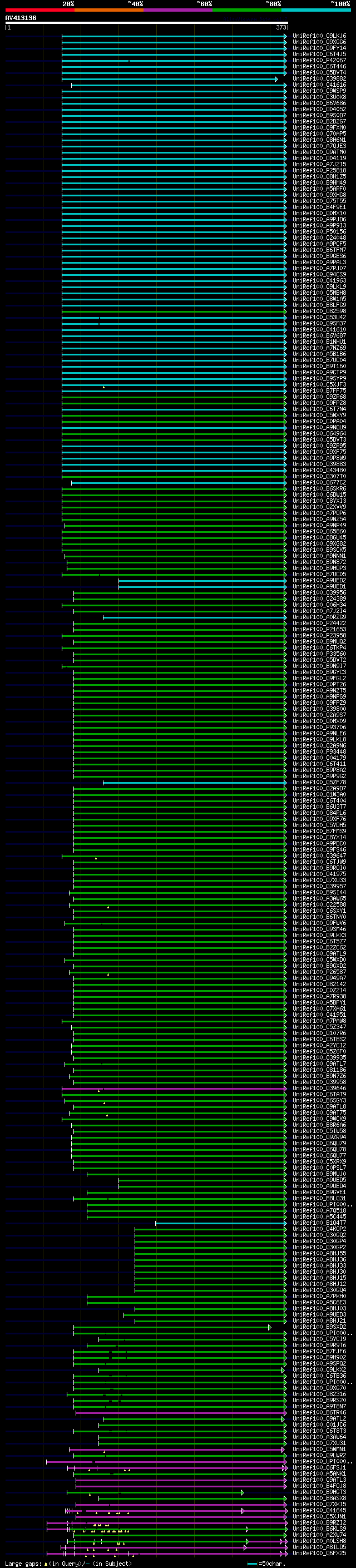Select the UniRef100_O81186 label
The height and width of the screenshot is (1568, 356).
point(319,1070)
